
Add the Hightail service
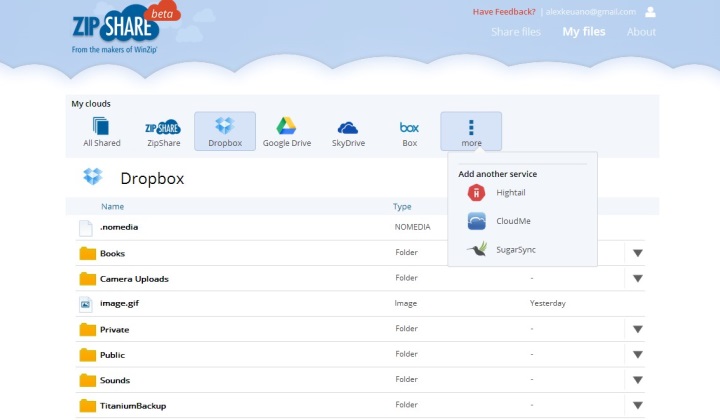point(512,193)
